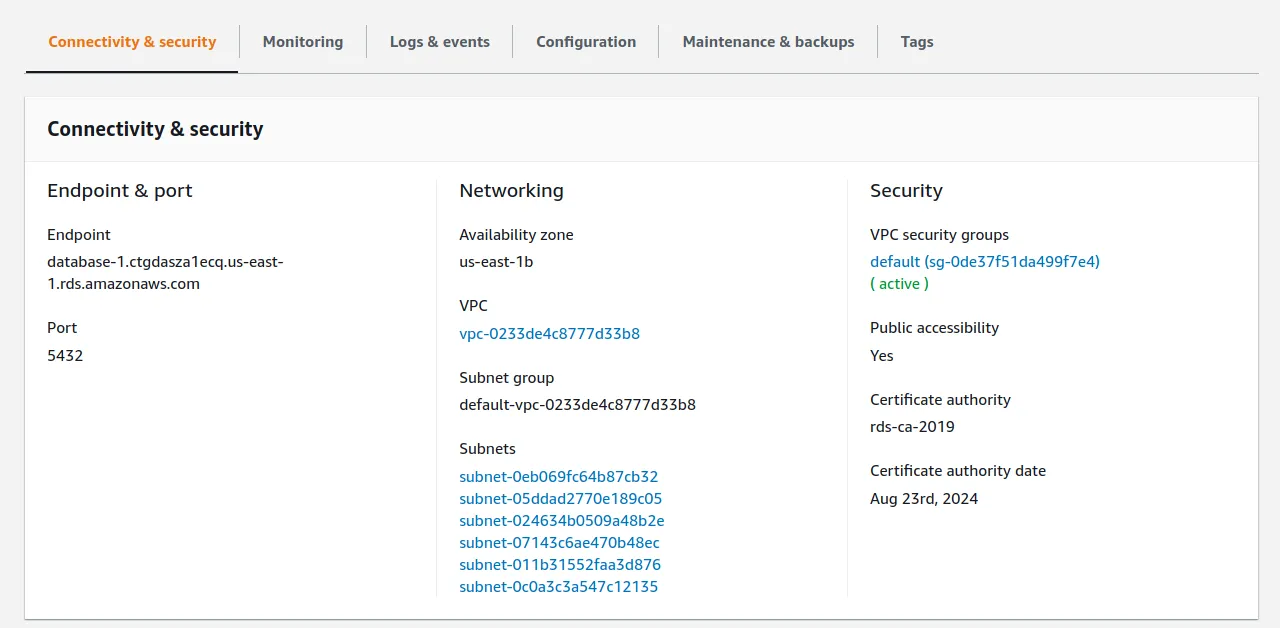The height and width of the screenshot is (628, 1280).
Task: Follow the subnet-024634b0509a48b2e link
Action: [x=561, y=521]
